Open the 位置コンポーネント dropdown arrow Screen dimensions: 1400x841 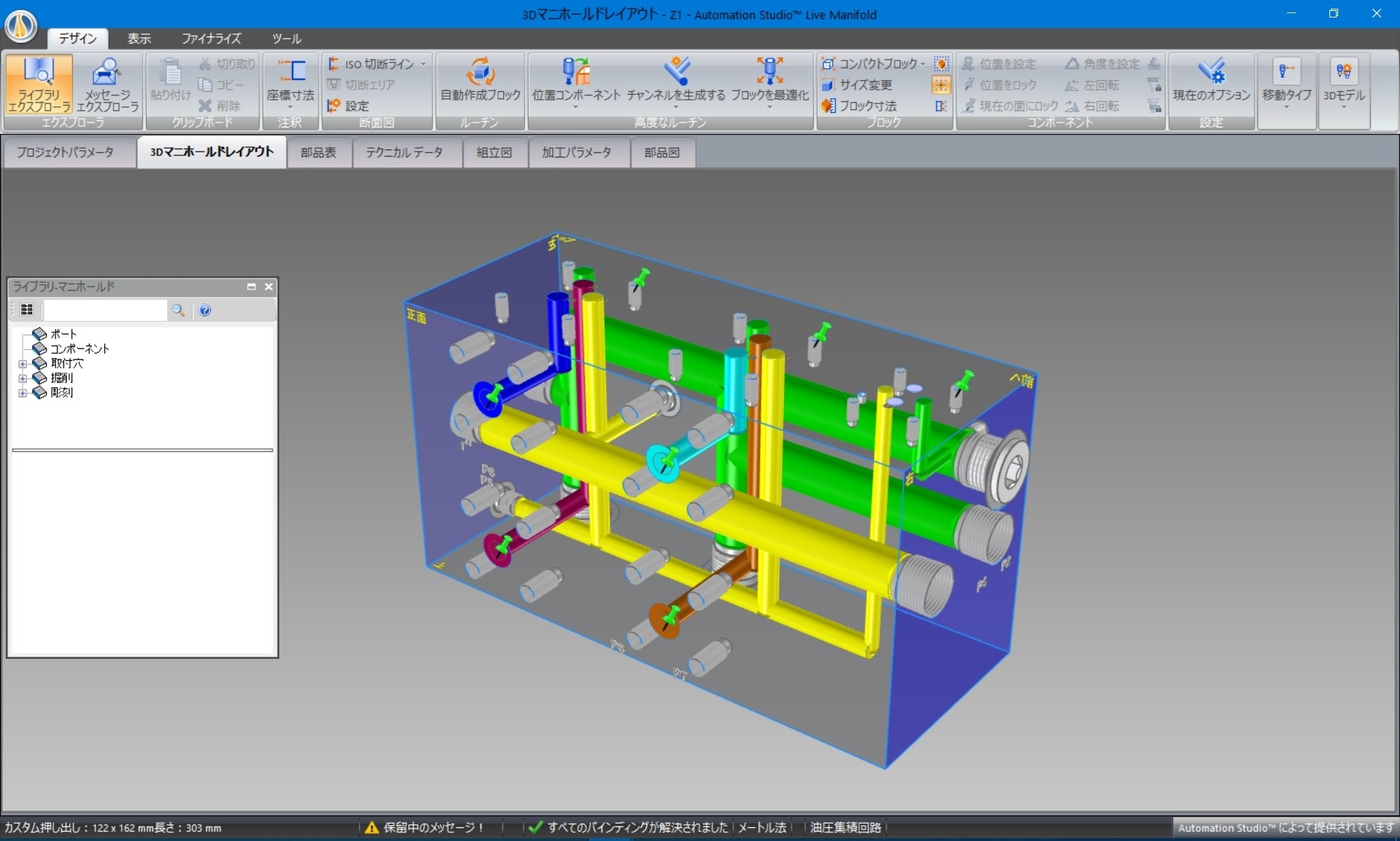point(576,107)
